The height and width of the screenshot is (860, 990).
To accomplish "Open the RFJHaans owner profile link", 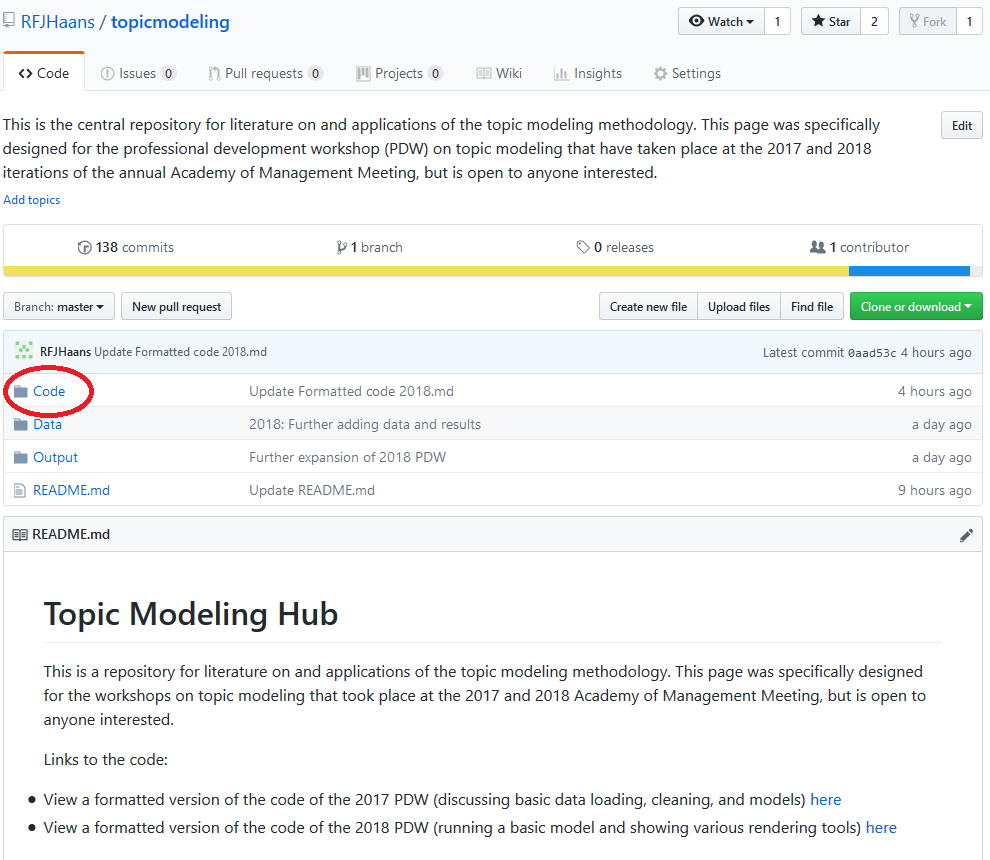I will (57, 21).
